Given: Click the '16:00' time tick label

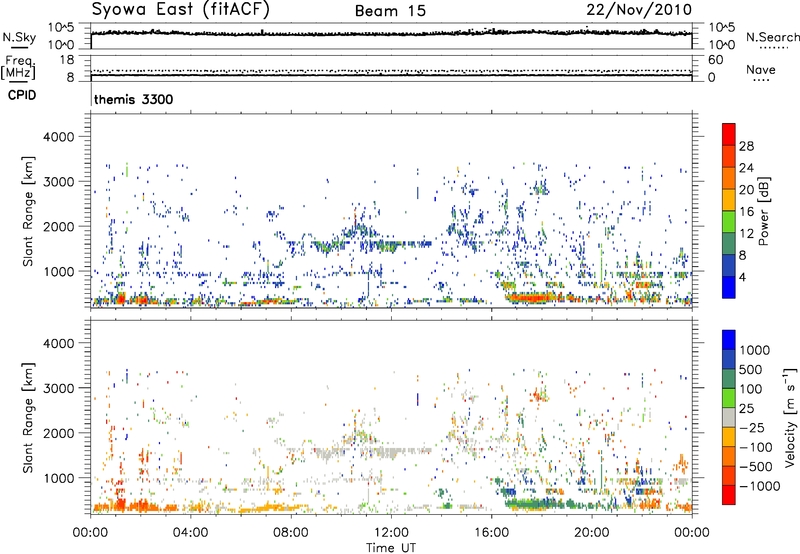Looking at the screenshot, I should tap(491, 533).
